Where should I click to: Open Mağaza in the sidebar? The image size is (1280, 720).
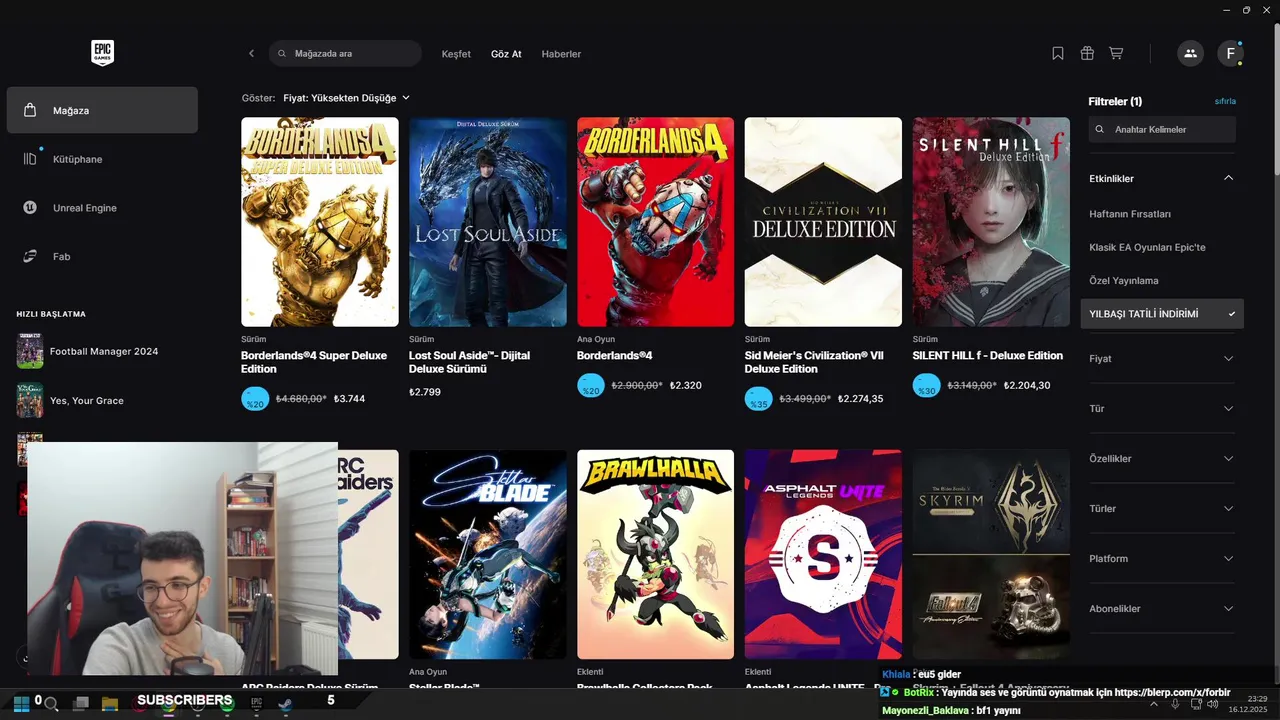tap(102, 110)
